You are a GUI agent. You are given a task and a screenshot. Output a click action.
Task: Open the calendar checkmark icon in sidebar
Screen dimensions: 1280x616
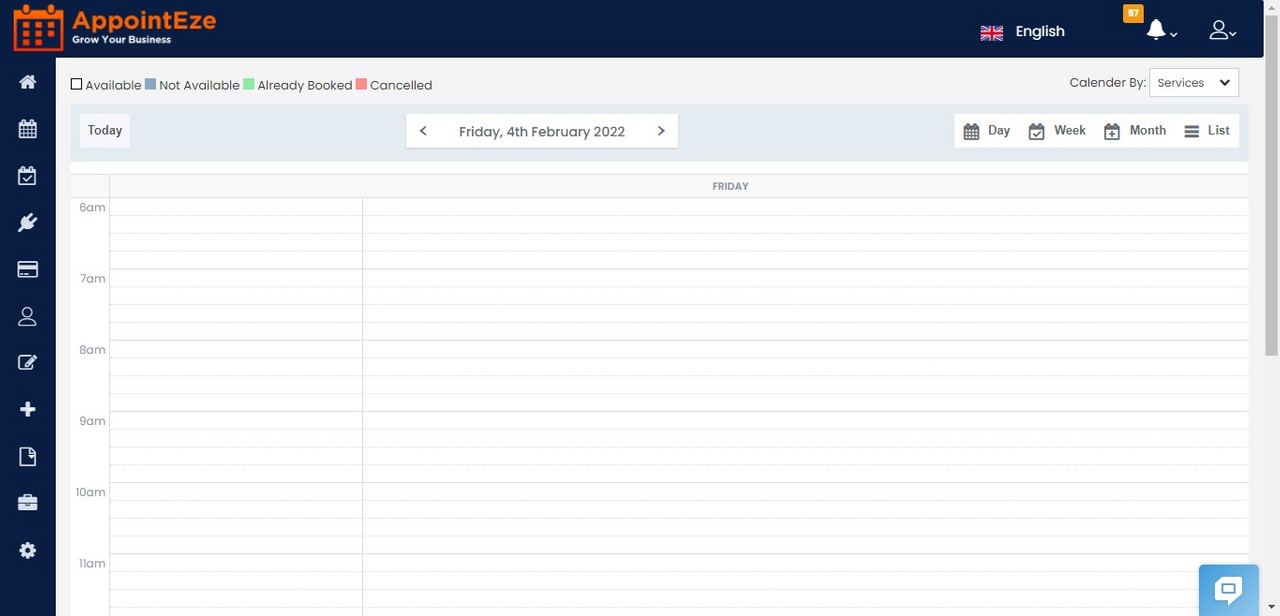coord(28,176)
